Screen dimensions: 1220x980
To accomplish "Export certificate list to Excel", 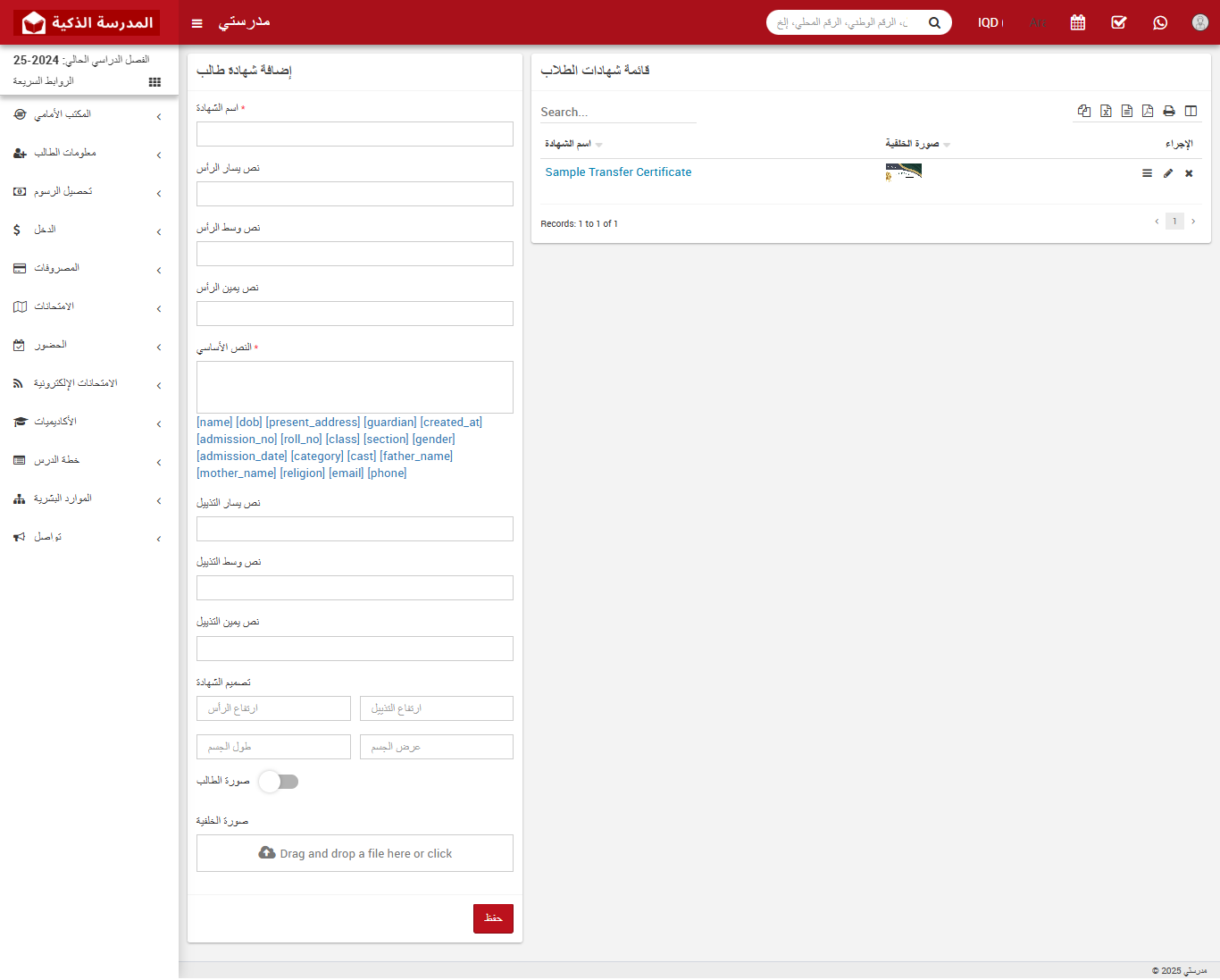I will tap(1106, 111).
